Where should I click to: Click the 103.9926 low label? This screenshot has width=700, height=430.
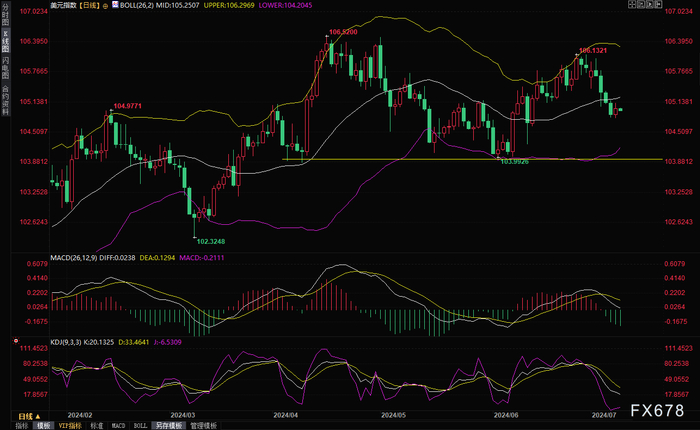pyautogui.click(x=514, y=162)
